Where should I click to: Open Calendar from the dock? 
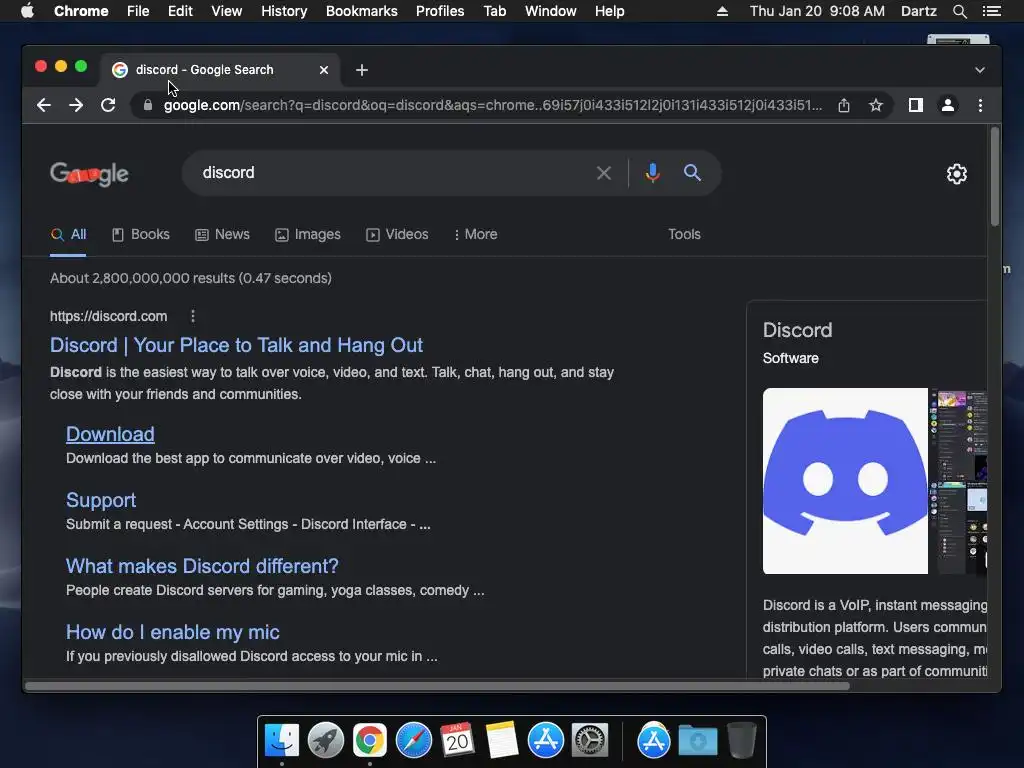457,741
